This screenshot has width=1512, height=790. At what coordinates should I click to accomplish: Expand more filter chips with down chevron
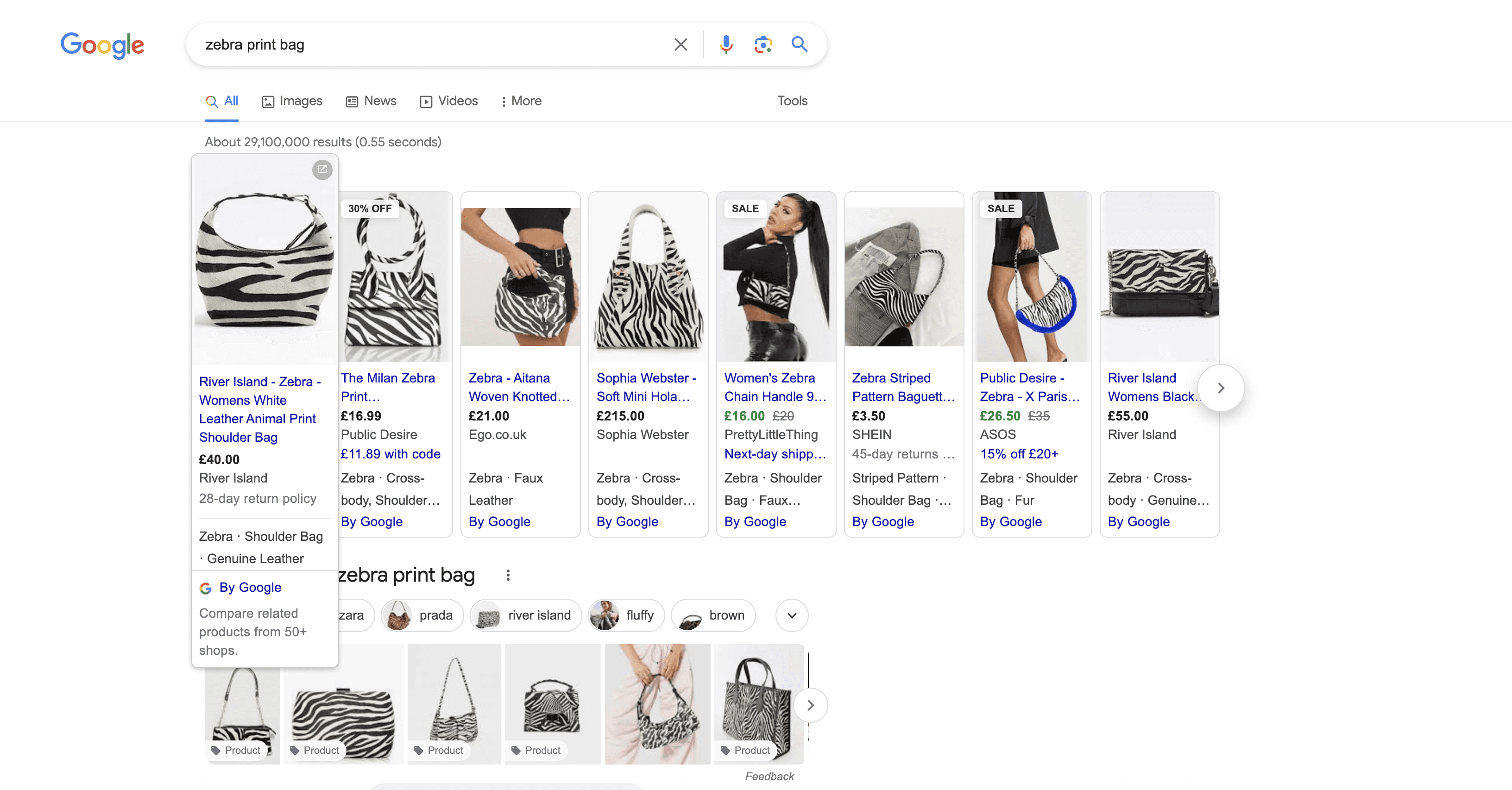point(792,615)
